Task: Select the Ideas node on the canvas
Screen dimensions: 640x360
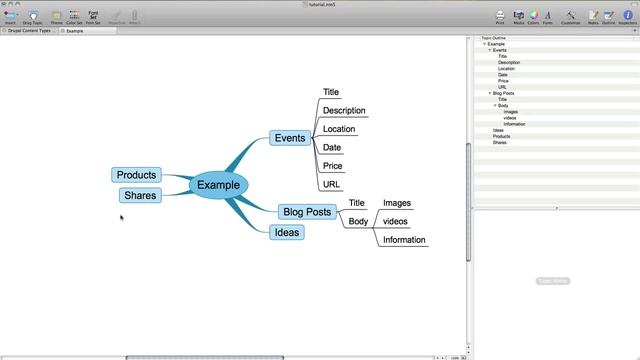Action: [x=287, y=232]
